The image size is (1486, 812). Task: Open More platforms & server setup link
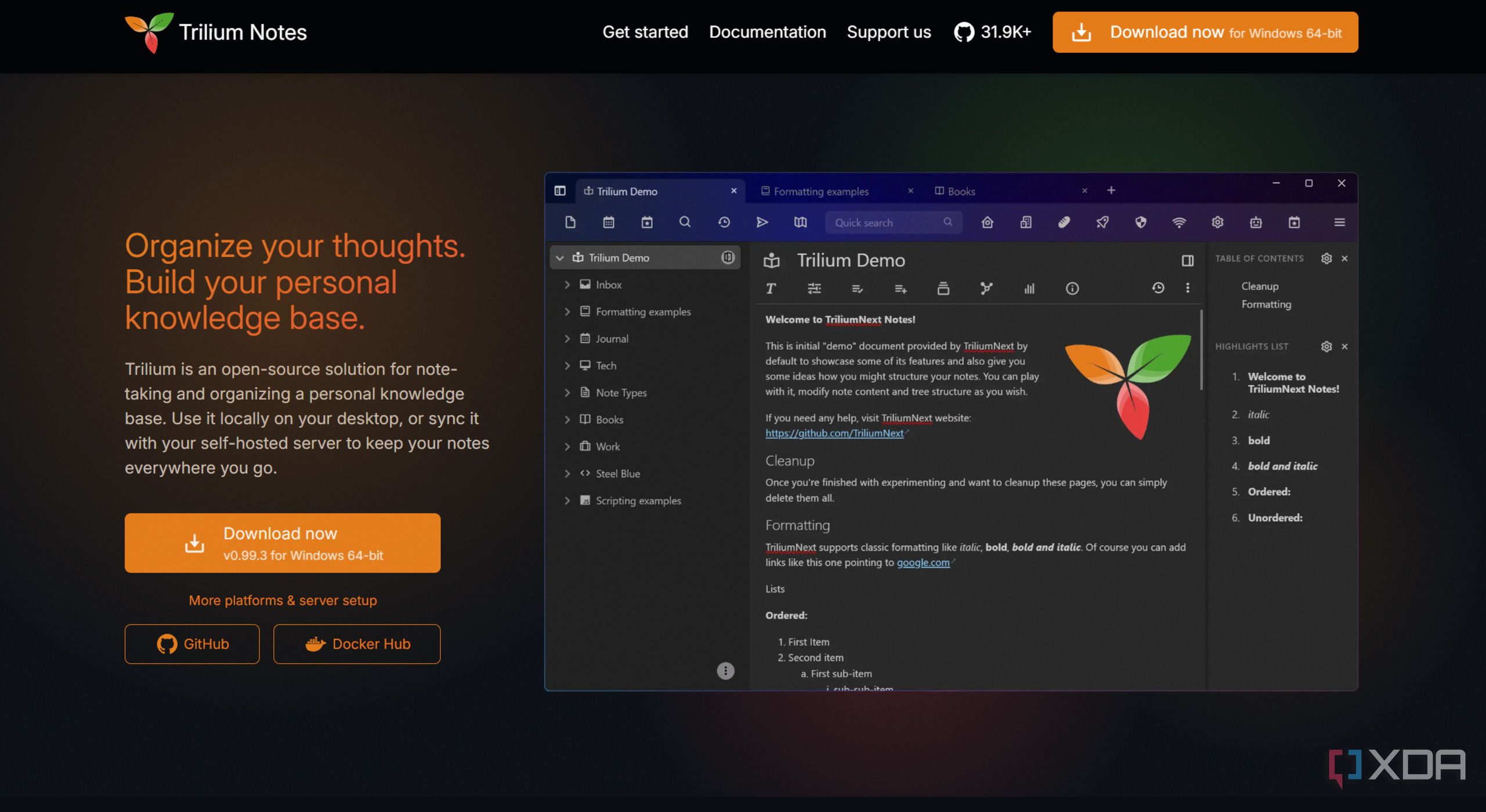tap(283, 600)
